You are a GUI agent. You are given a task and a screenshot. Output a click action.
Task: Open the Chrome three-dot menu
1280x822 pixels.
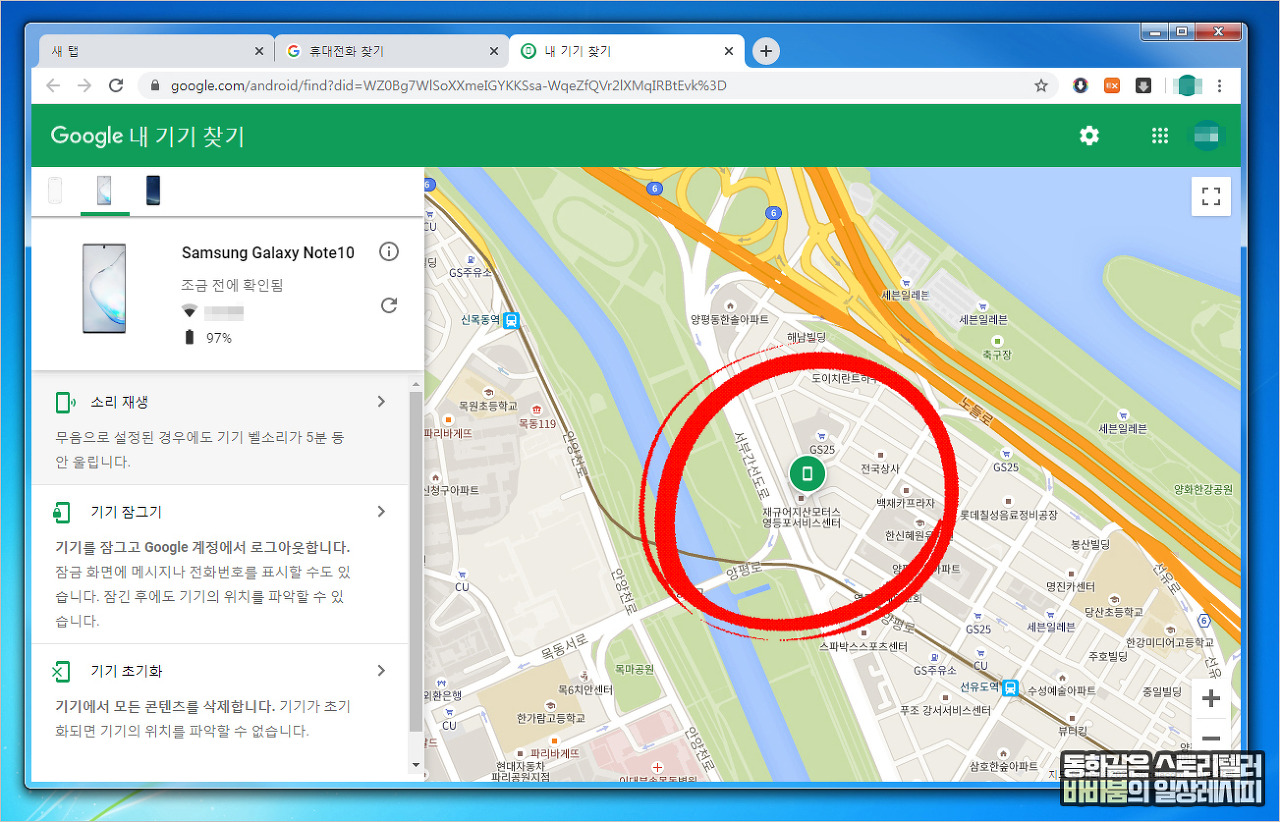tap(1219, 86)
